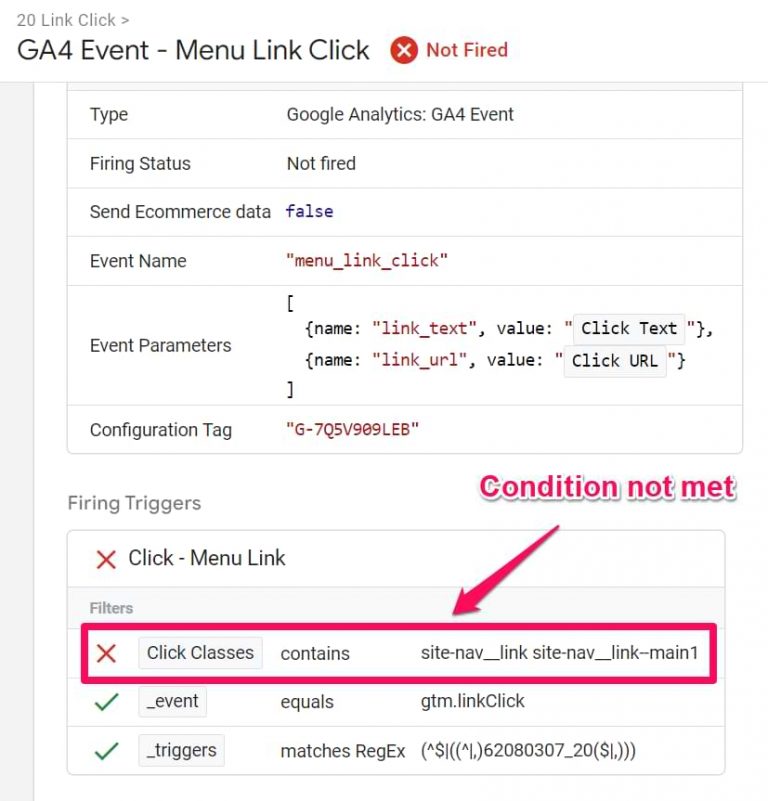The image size is (768, 801).
Task: Click the Click Classes variable chip
Action: (199, 652)
